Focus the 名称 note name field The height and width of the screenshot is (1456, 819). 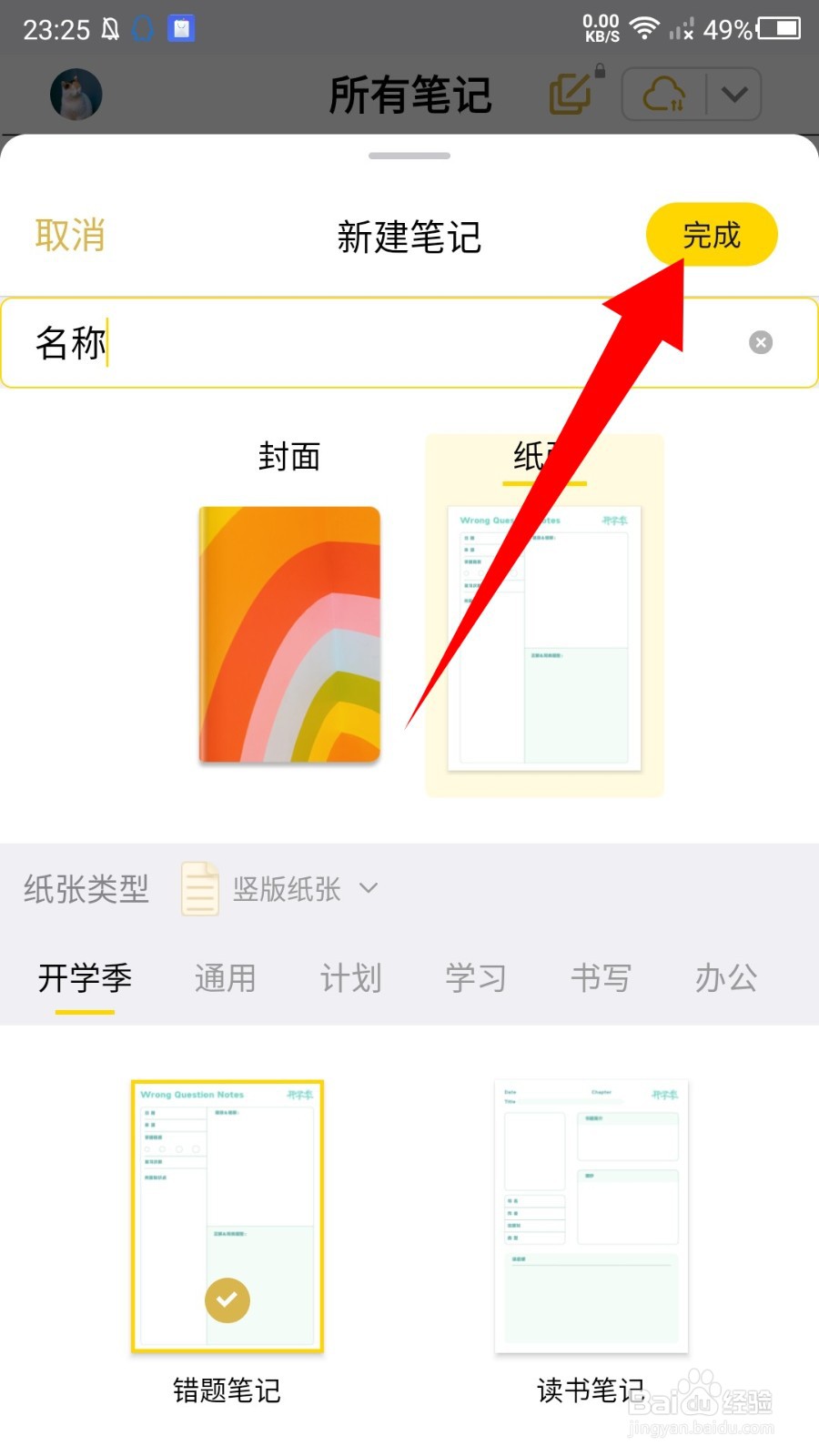click(x=409, y=342)
